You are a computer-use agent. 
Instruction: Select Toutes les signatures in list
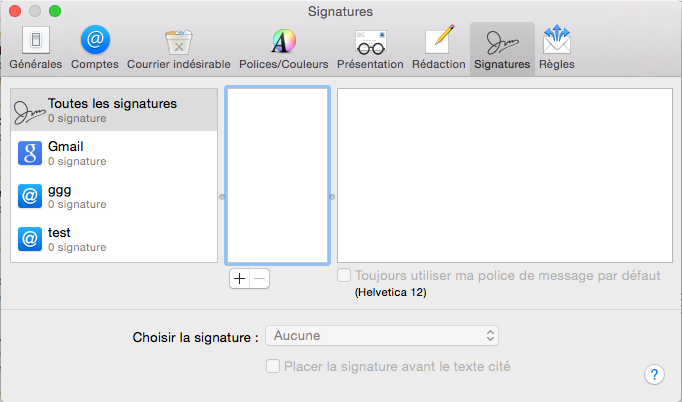pos(114,110)
